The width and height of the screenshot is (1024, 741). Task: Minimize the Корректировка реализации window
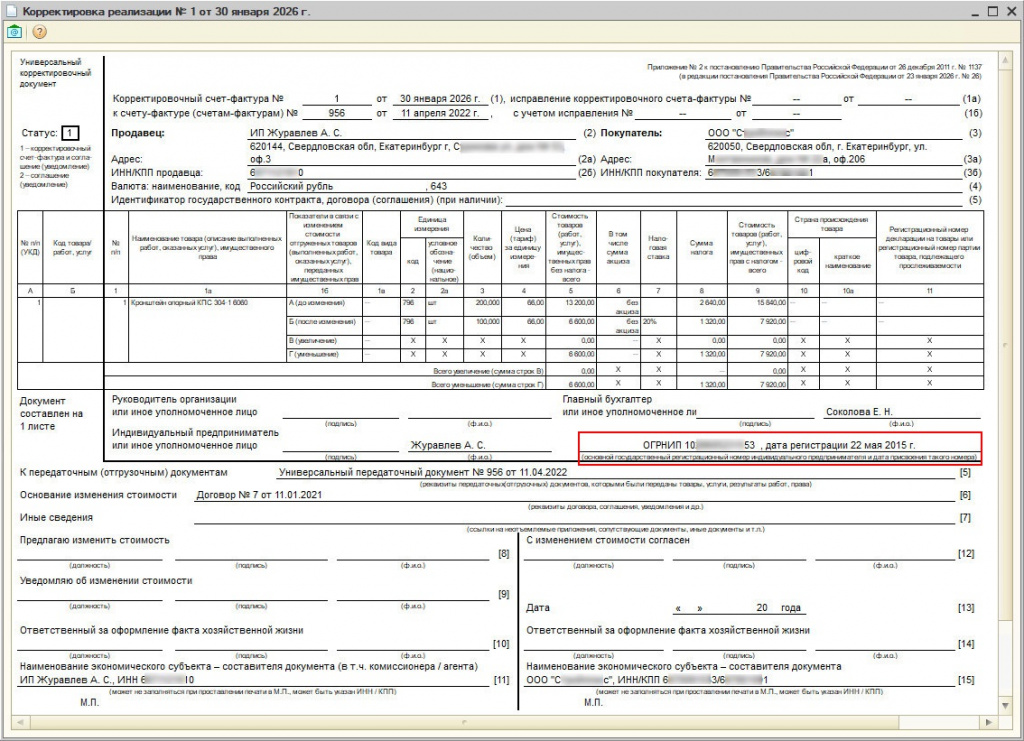(974, 12)
